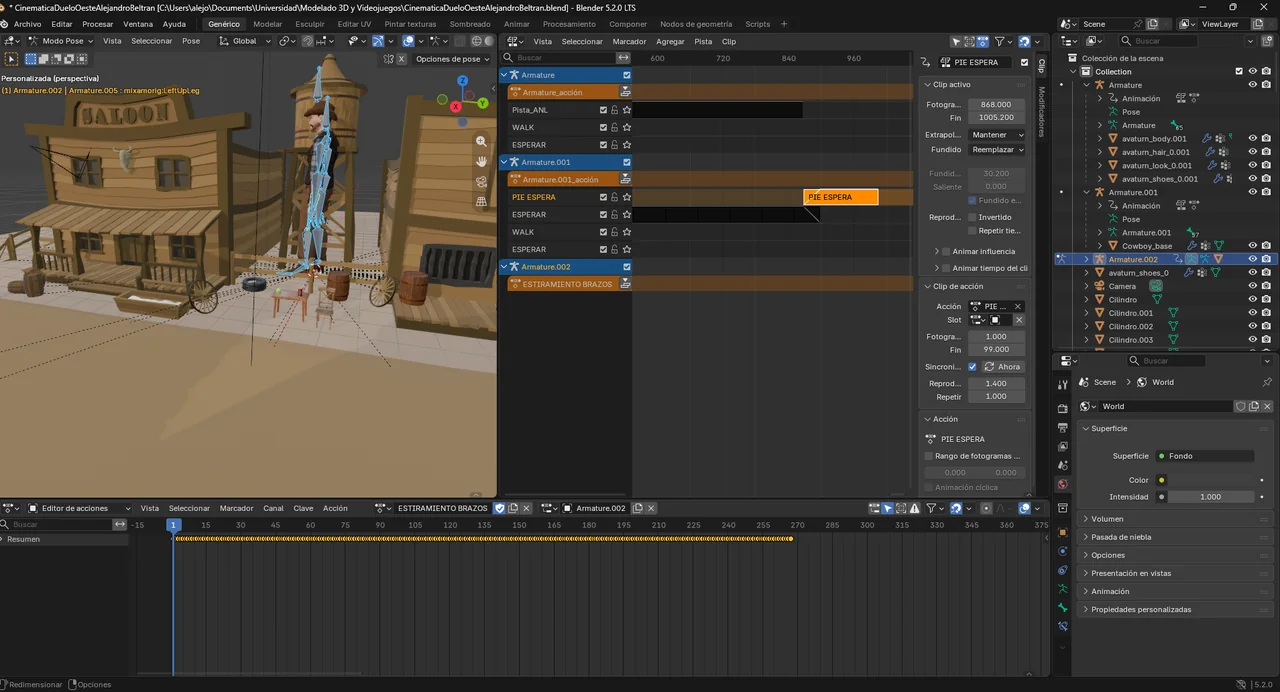Click the NLA filter funnel icon
The width and height of the screenshot is (1280, 692).
point(1000,41)
